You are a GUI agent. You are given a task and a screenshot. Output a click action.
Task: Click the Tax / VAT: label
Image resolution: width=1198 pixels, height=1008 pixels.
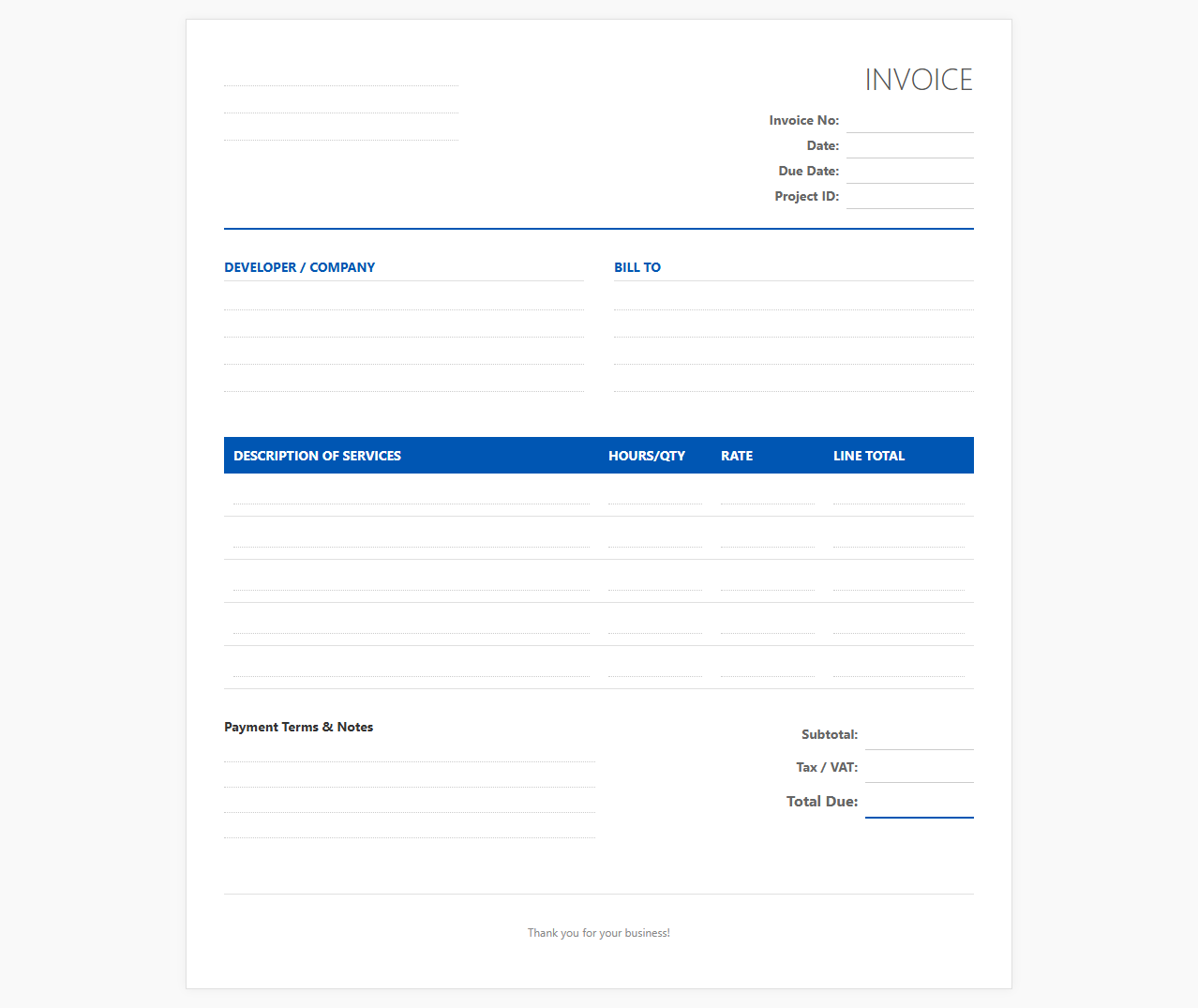click(x=827, y=767)
